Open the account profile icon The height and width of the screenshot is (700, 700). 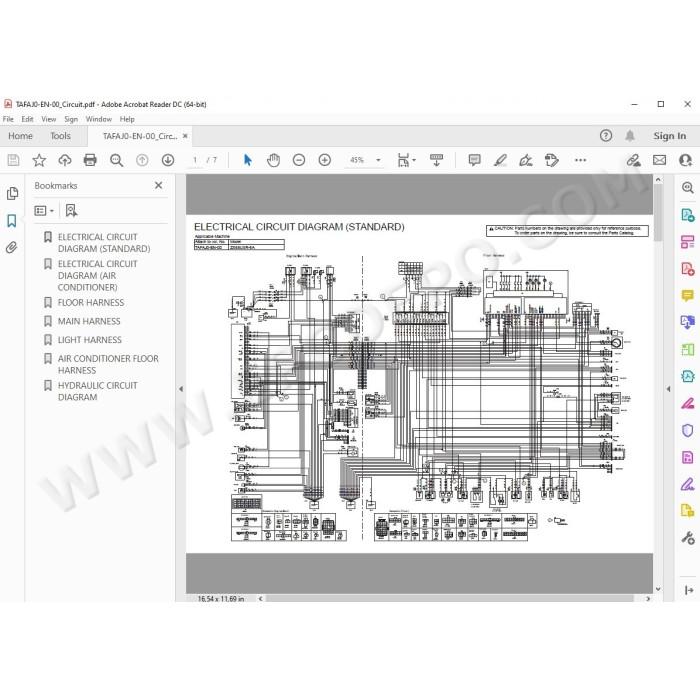(685, 160)
